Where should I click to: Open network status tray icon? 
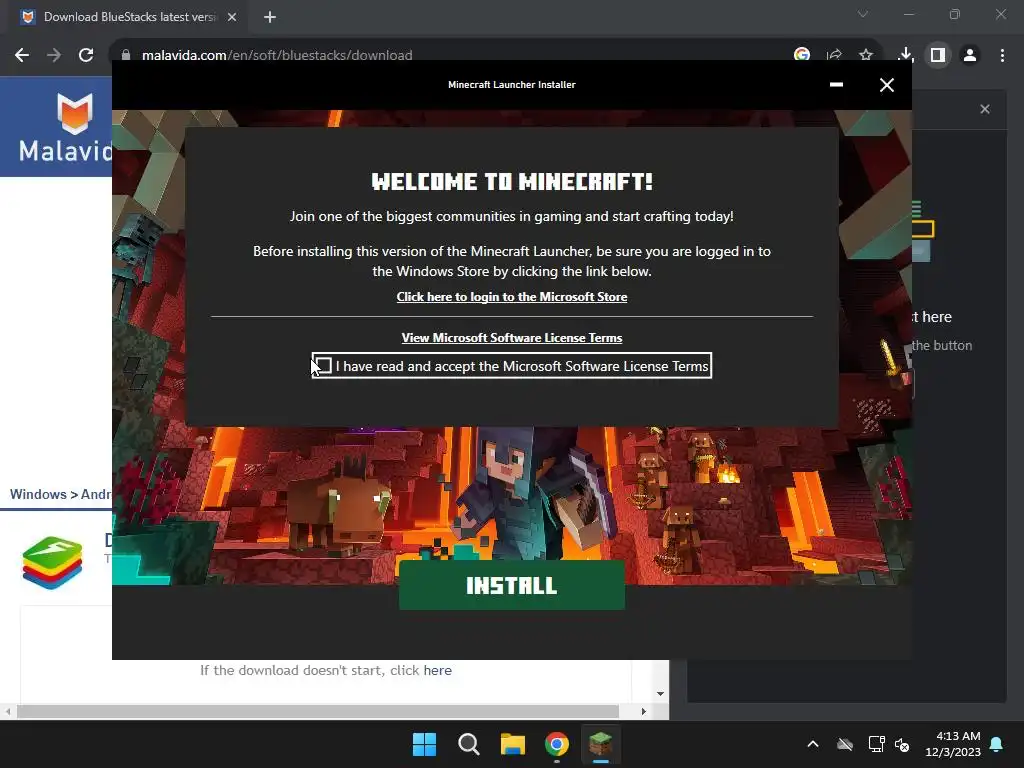coord(876,744)
